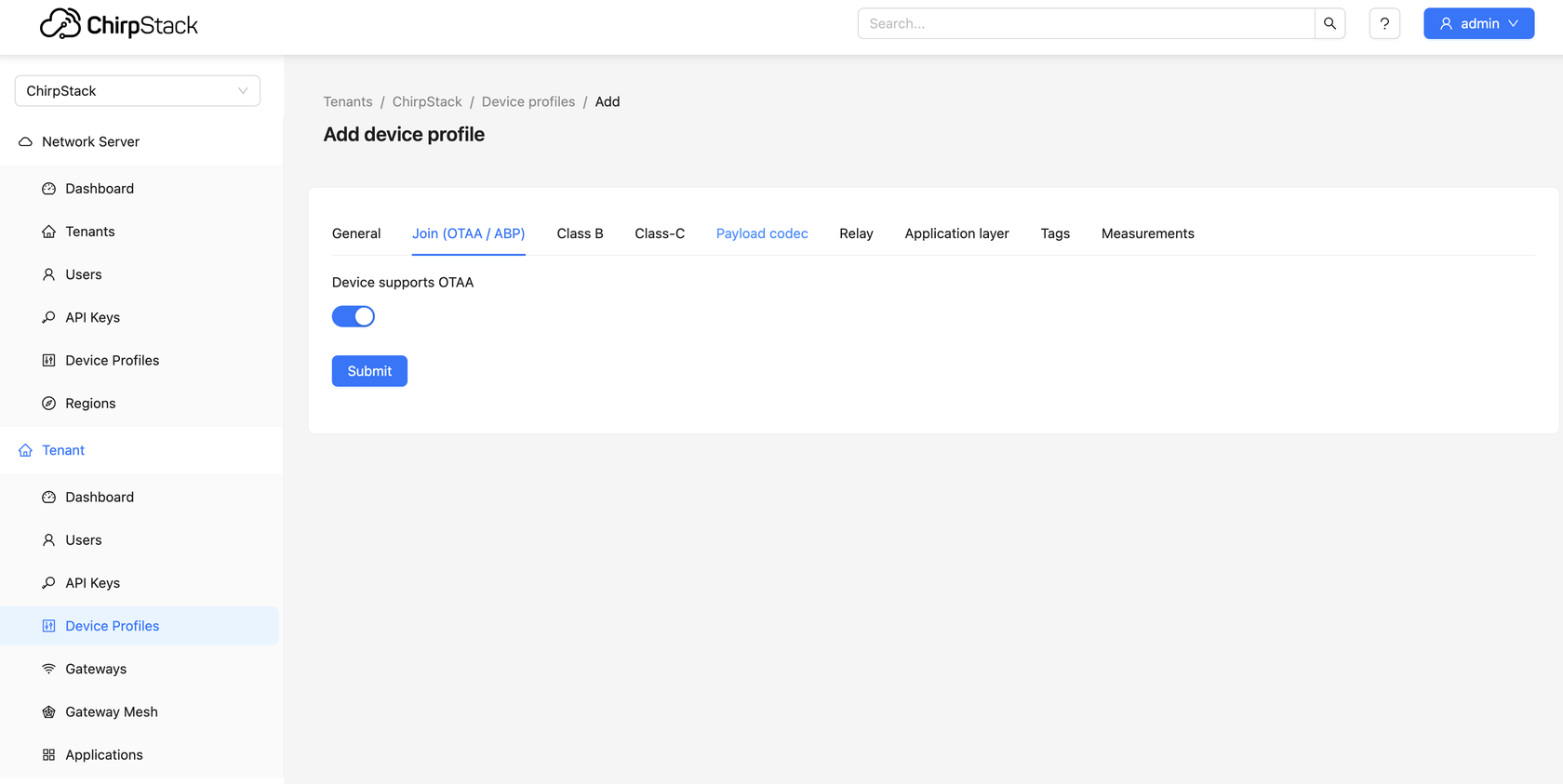This screenshot has height=784, width=1563.
Task: Open the Tags tab
Action: pyautogui.click(x=1055, y=233)
